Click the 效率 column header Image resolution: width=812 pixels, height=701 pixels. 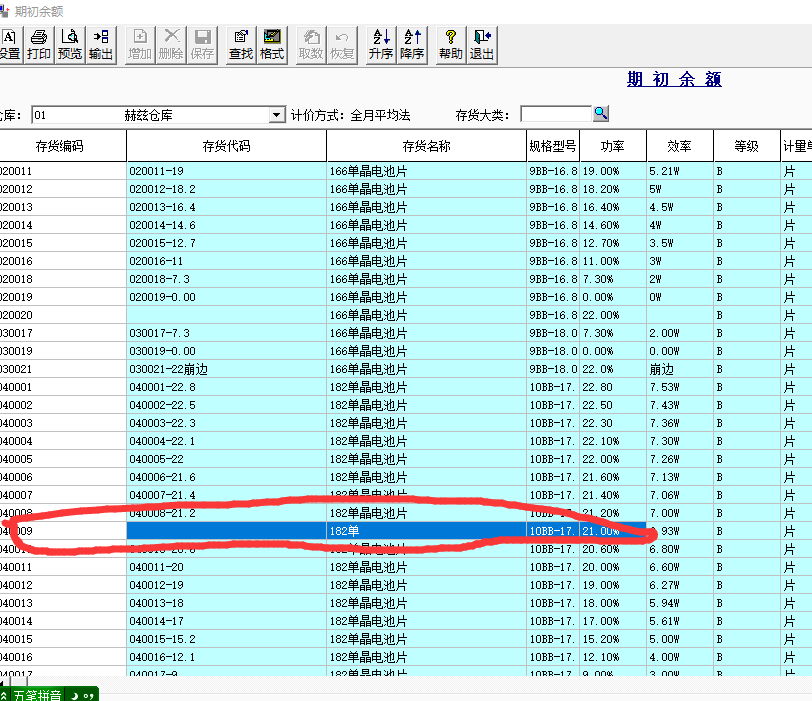(679, 146)
